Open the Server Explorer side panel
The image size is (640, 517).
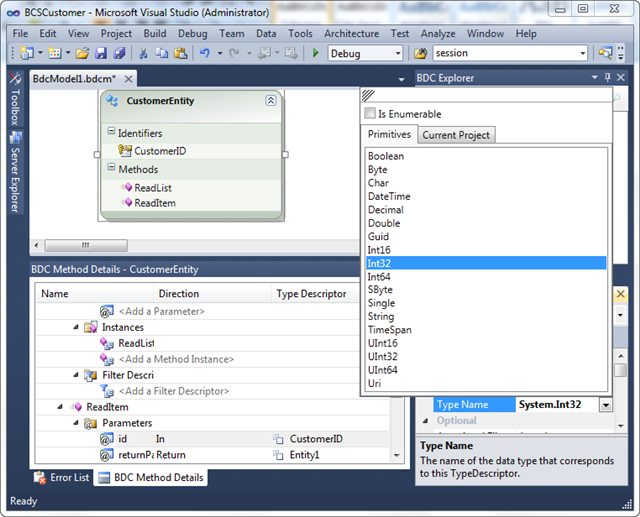pyautogui.click(x=15, y=172)
